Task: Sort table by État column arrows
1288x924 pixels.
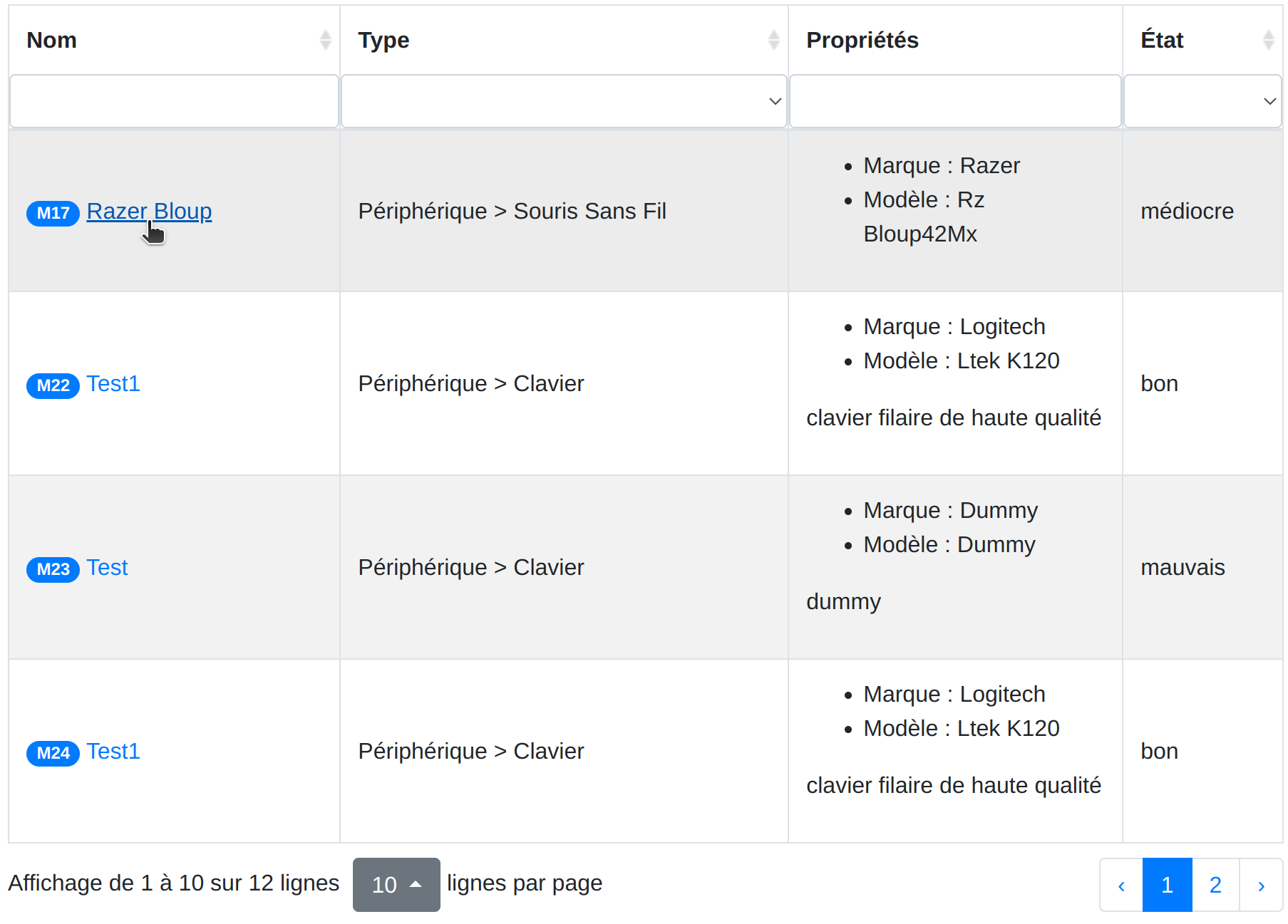Action: coord(1268,40)
